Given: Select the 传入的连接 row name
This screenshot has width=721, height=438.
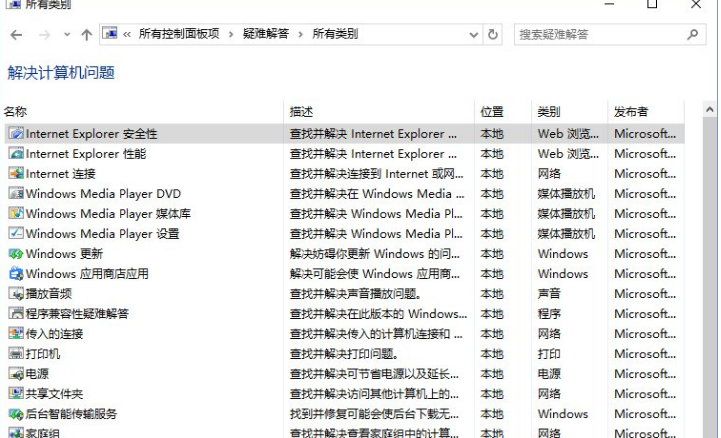Looking at the screenshot, I should coord(54,334).
